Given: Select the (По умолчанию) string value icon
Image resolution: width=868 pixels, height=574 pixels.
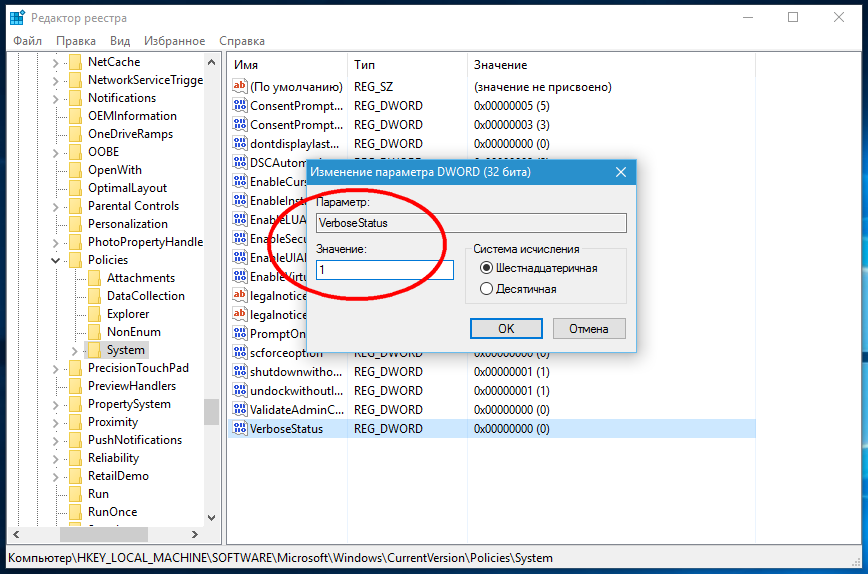Looking at the screenshot, I should (240, 86).
